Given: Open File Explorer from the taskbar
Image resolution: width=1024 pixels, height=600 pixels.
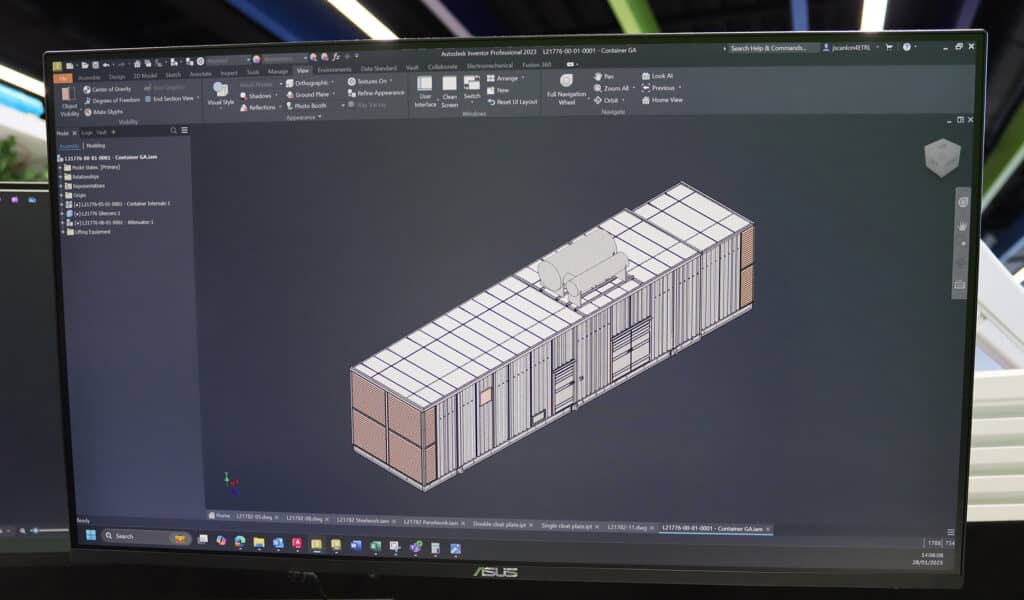Looking at the screenshot, I should pos(259,542).
